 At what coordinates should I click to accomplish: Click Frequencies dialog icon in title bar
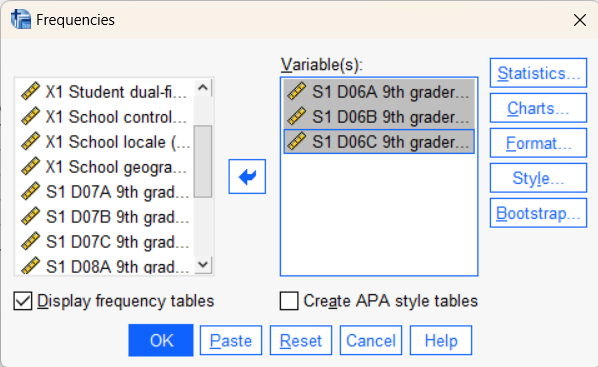[21, 19]
